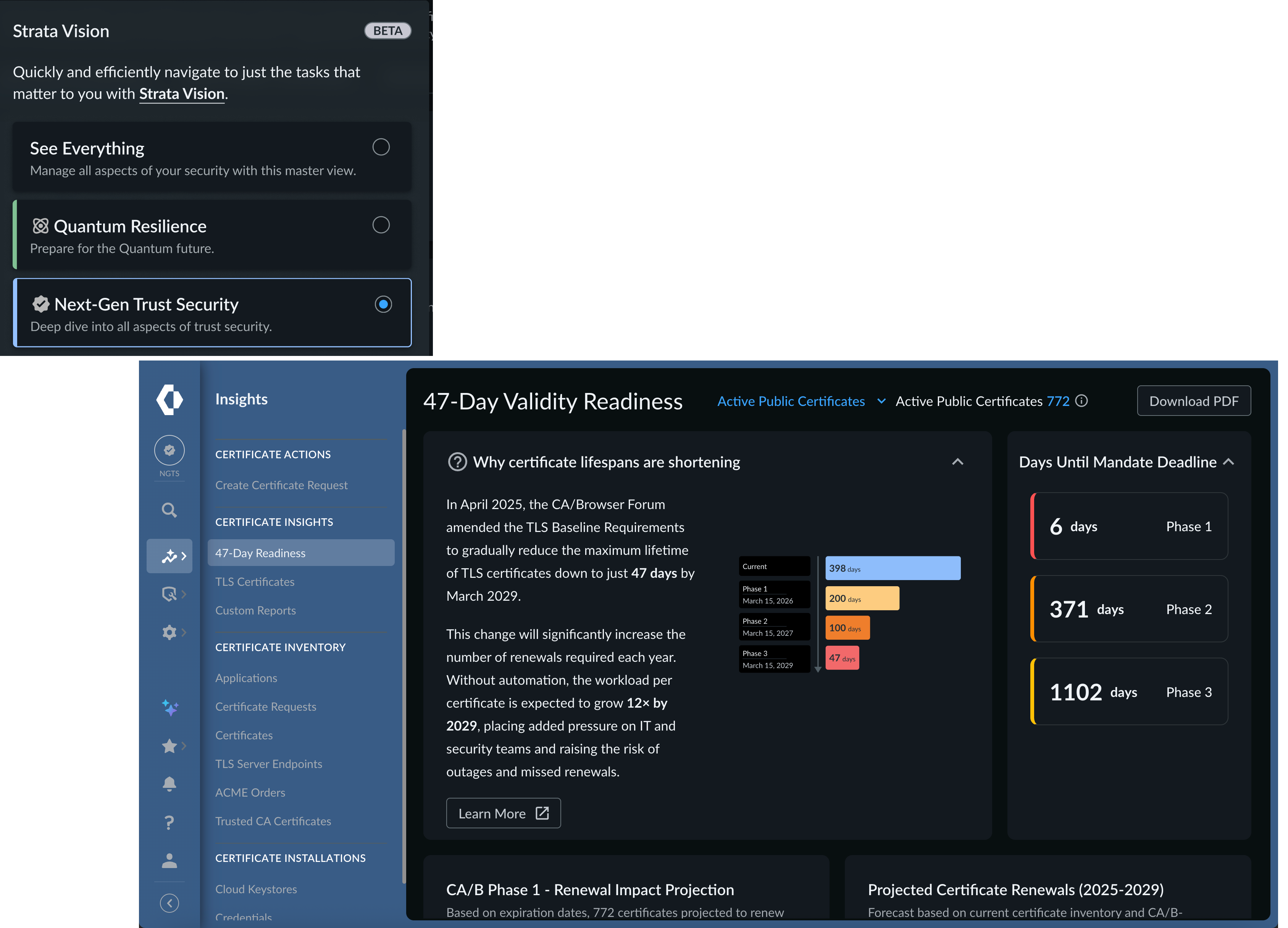Screen dimensions: 1288x928
Task: Open the user profile icon
Action: click(169, 860)
